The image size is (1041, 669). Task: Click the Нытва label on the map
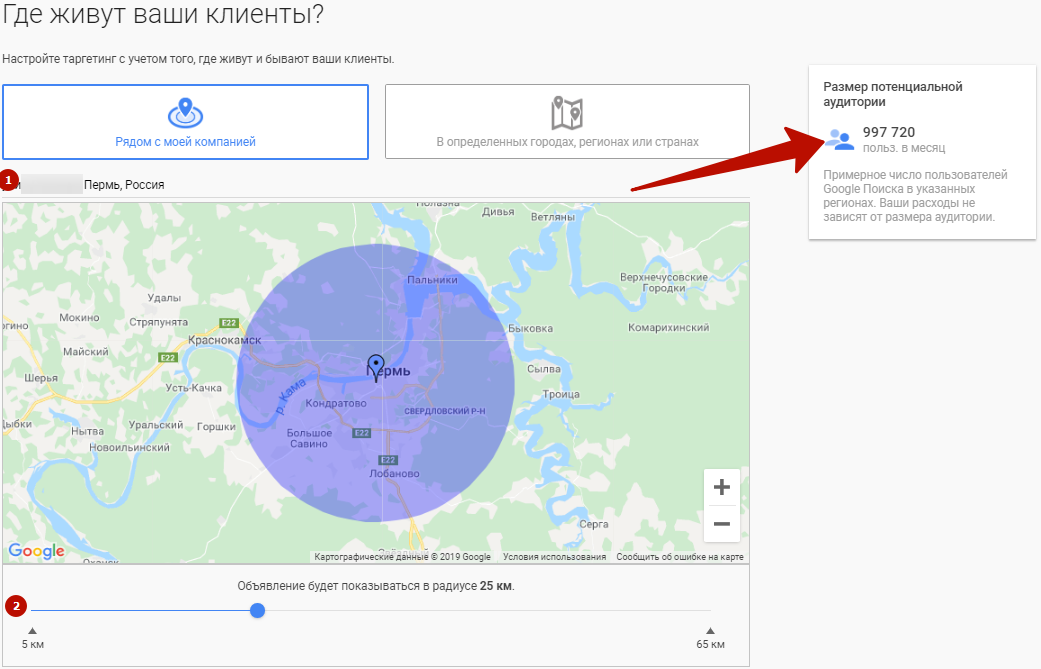click(x=87, y=431)
